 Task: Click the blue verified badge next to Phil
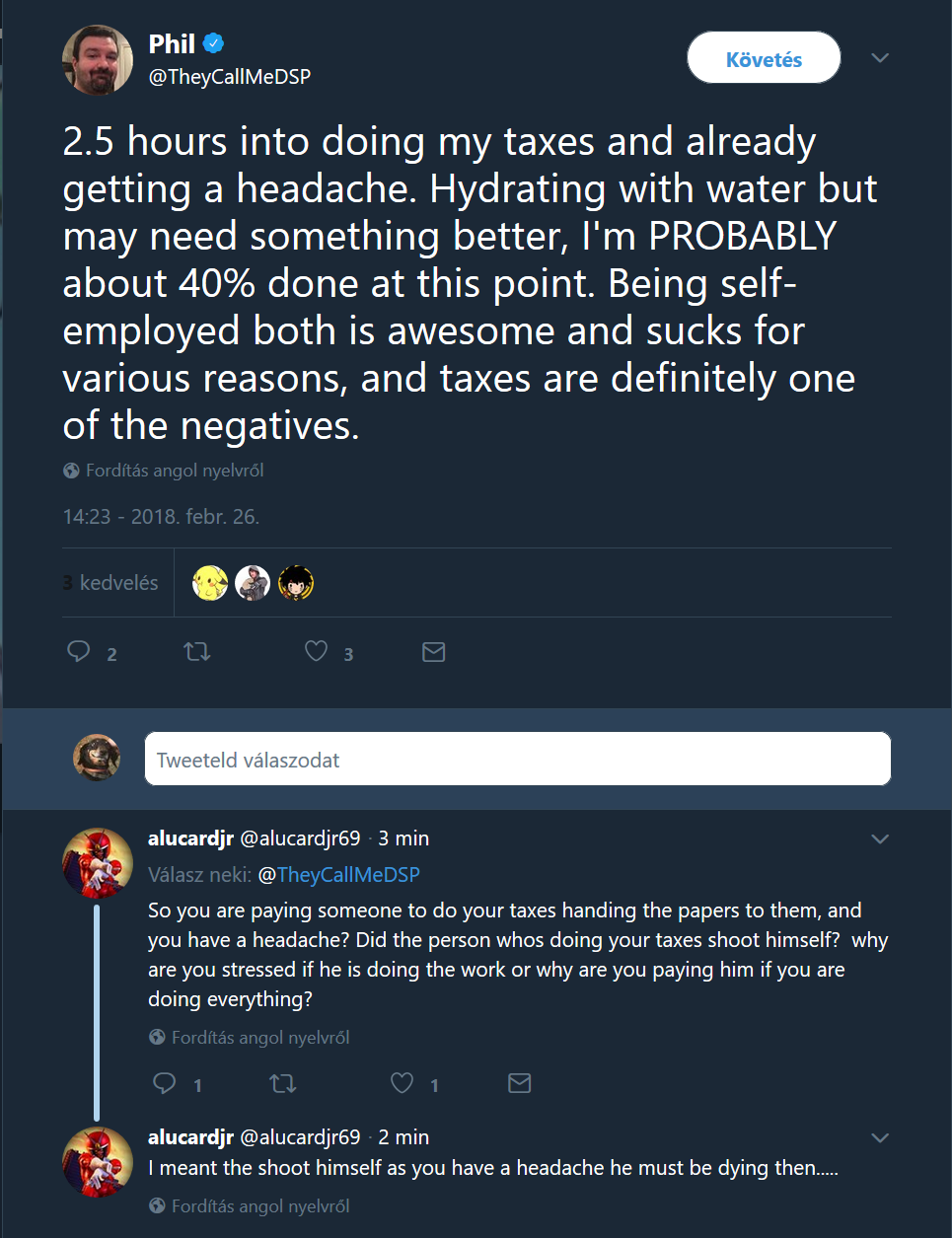(214, 43)
